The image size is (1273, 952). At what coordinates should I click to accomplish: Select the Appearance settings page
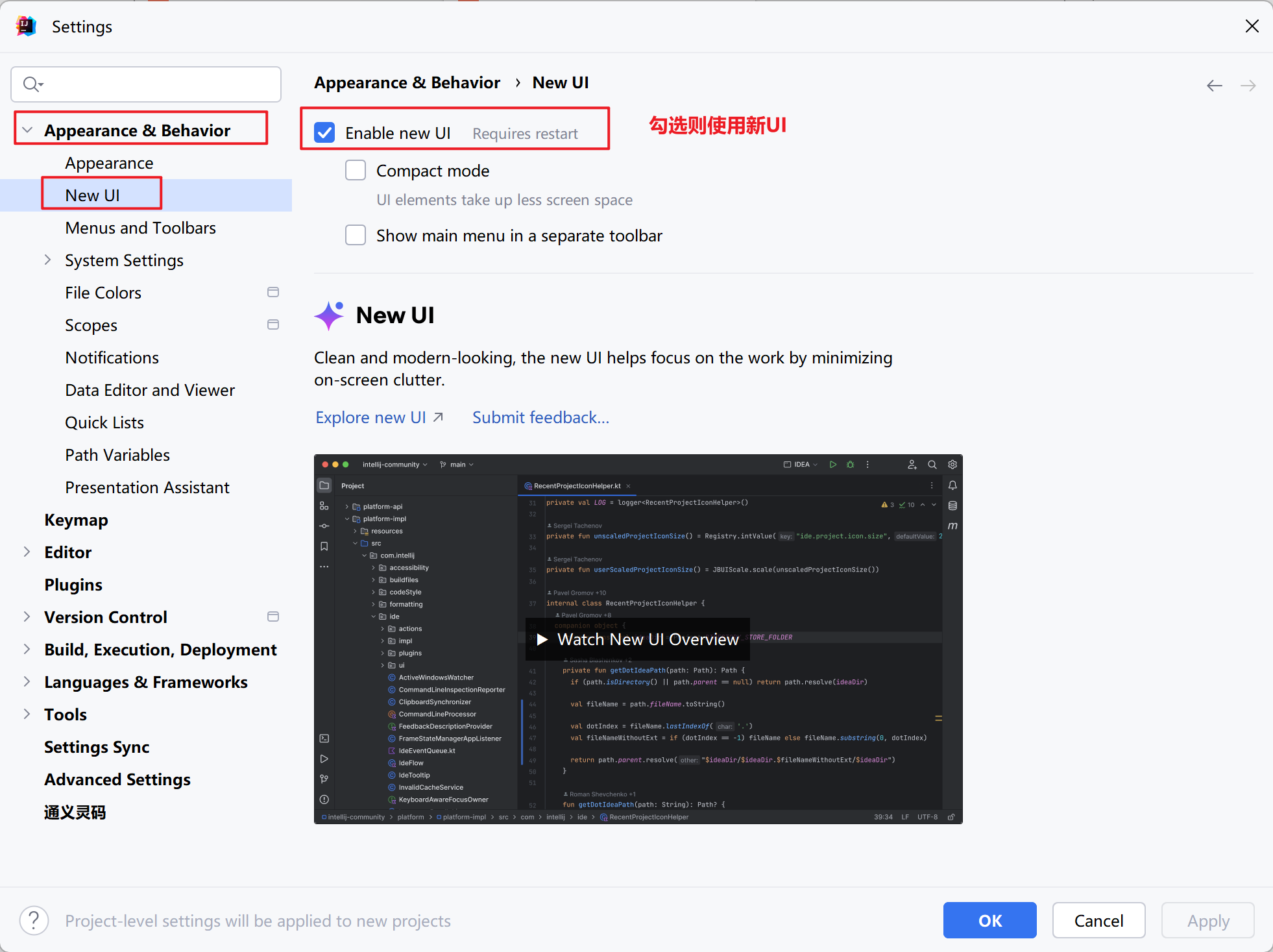(x=109, y=163)
